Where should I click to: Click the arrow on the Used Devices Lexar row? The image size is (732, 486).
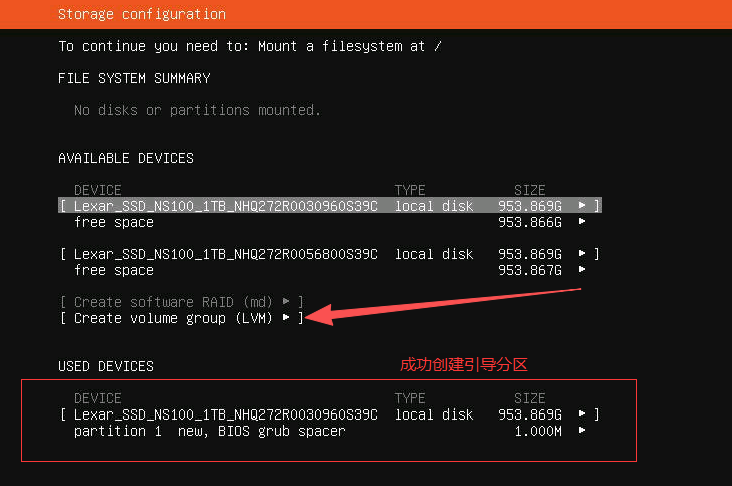(582, 414)
